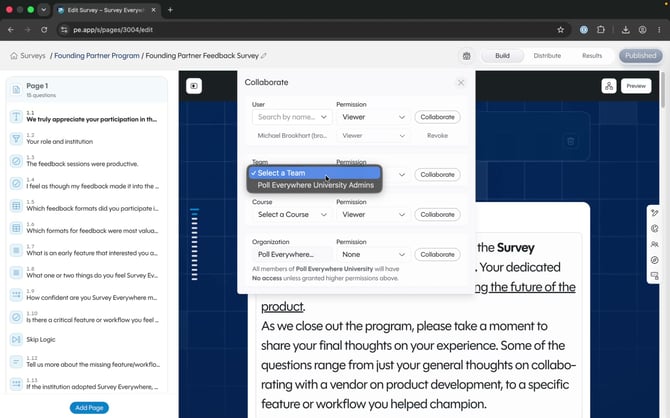
Task: Toggle the sidebar panel icon on canvas
Action: pyautogui.click(x=194, y=86)
